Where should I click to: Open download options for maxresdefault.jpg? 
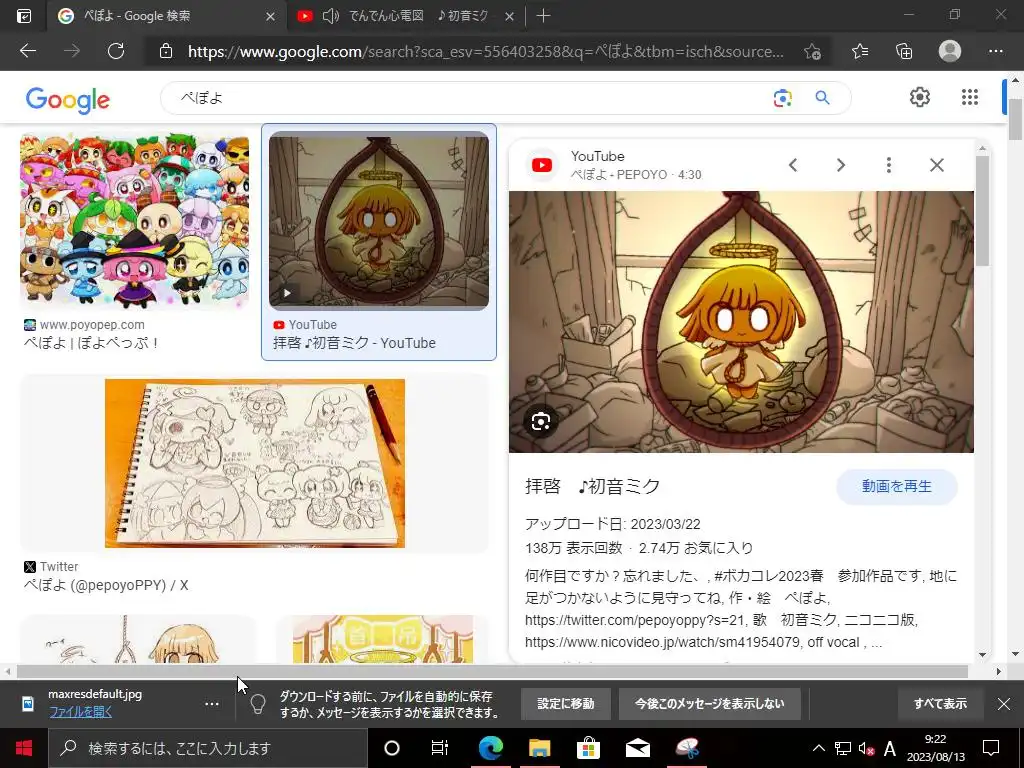point(212,704)
